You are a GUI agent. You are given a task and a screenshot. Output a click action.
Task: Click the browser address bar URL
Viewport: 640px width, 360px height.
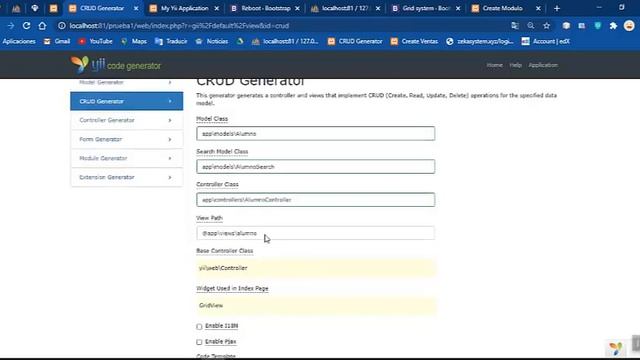coord(179,26)
